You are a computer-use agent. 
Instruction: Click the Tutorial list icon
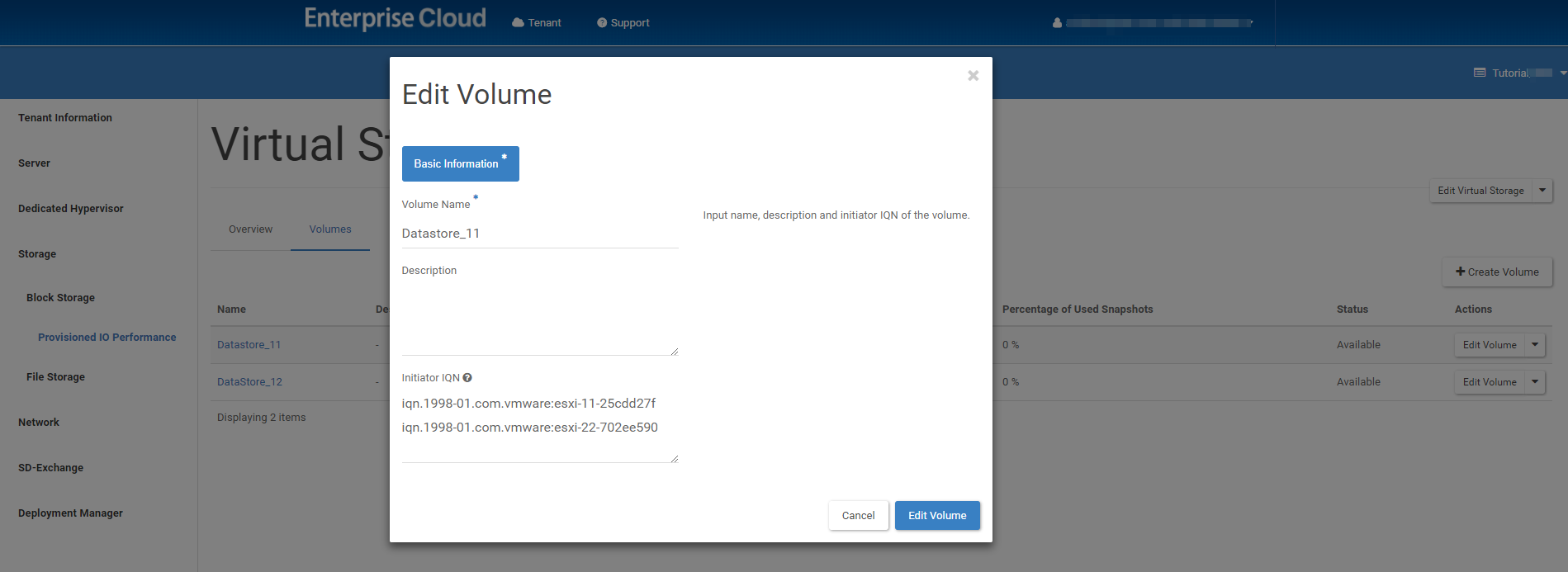[1480, 73]
